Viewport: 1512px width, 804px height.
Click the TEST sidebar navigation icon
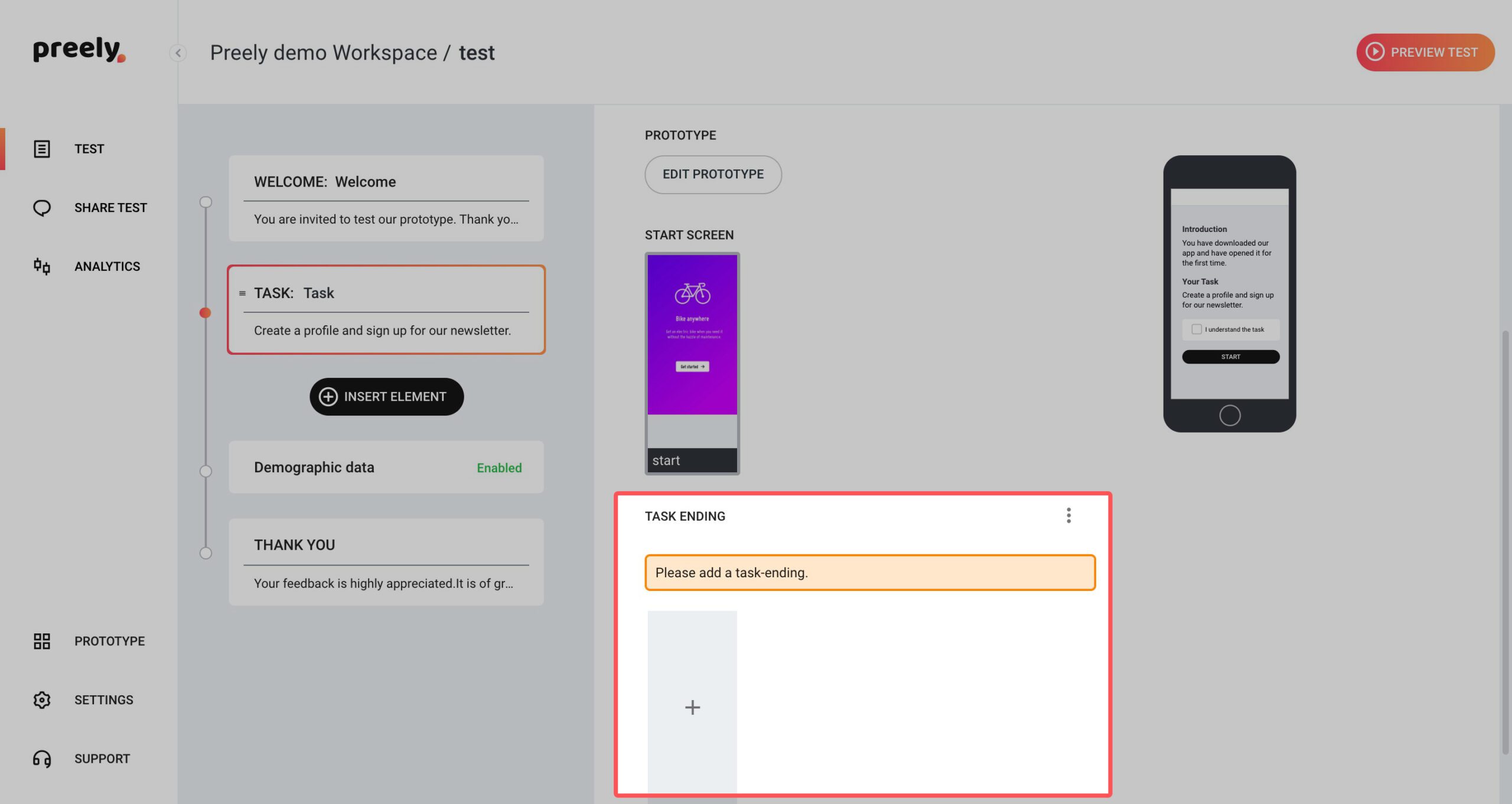pyautogui.click(x=41, y=148)
